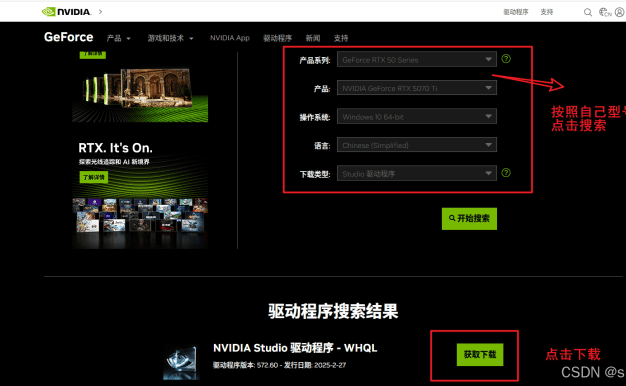Open NVIDIA App in navigation bar

point(230,38)
